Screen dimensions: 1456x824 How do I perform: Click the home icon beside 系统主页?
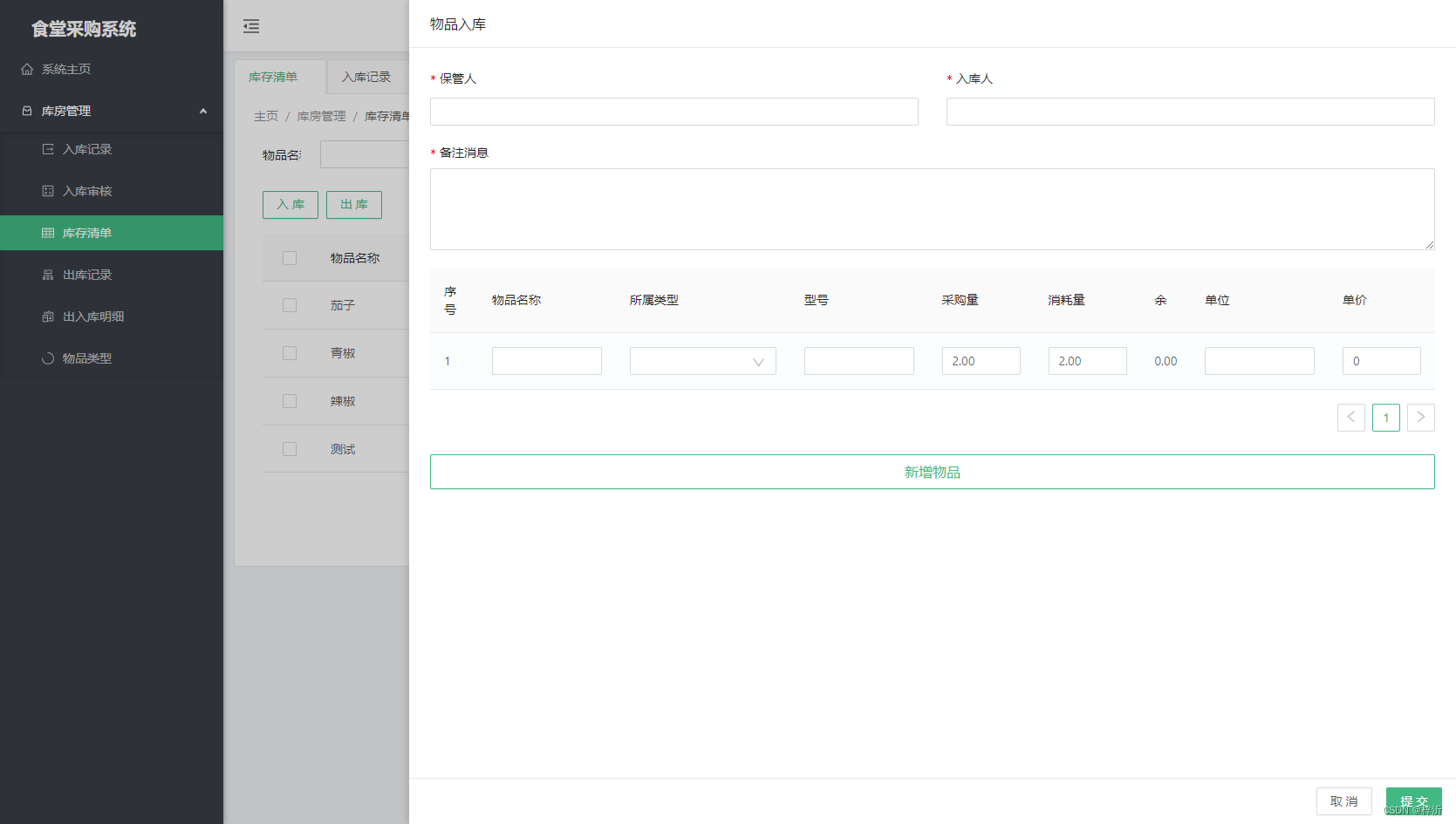27,69
